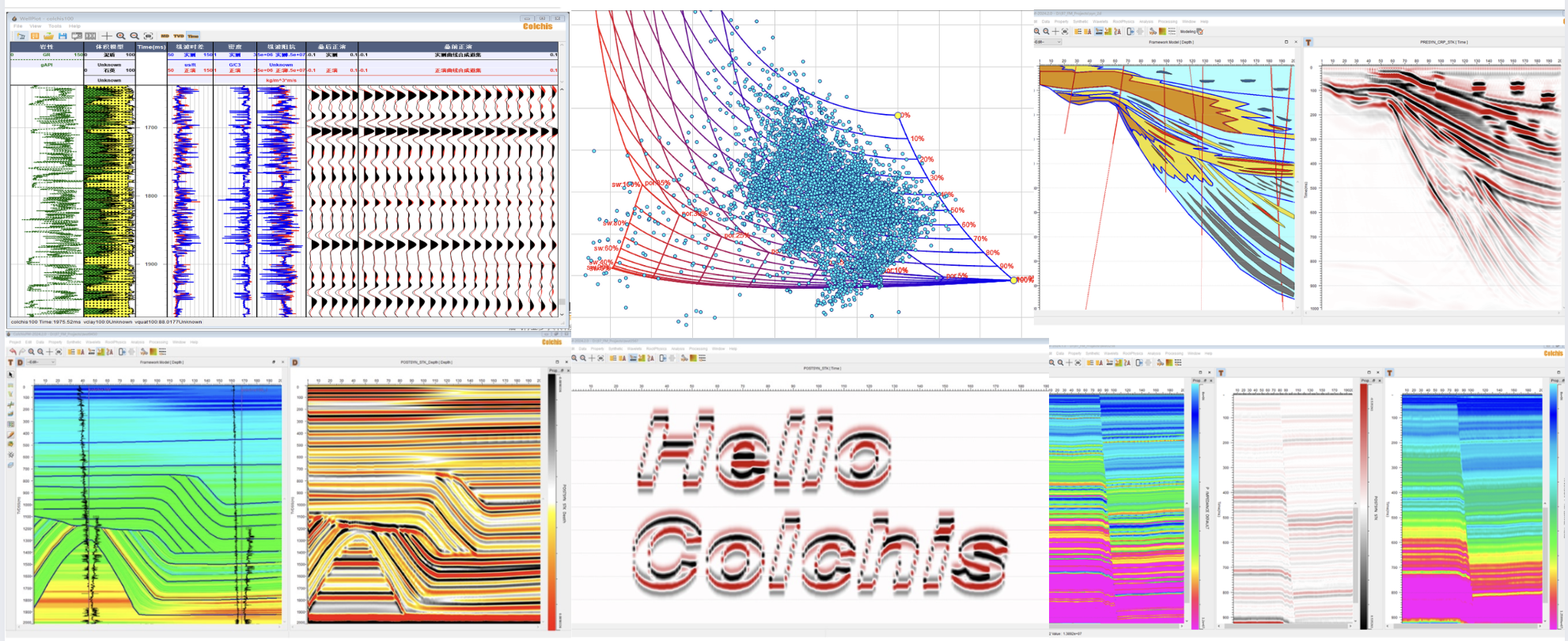Click the rainbow impedance color bar in bottom-right window
The width and height of the screenshot is (1568, 641).
(x=1195, y=506)
